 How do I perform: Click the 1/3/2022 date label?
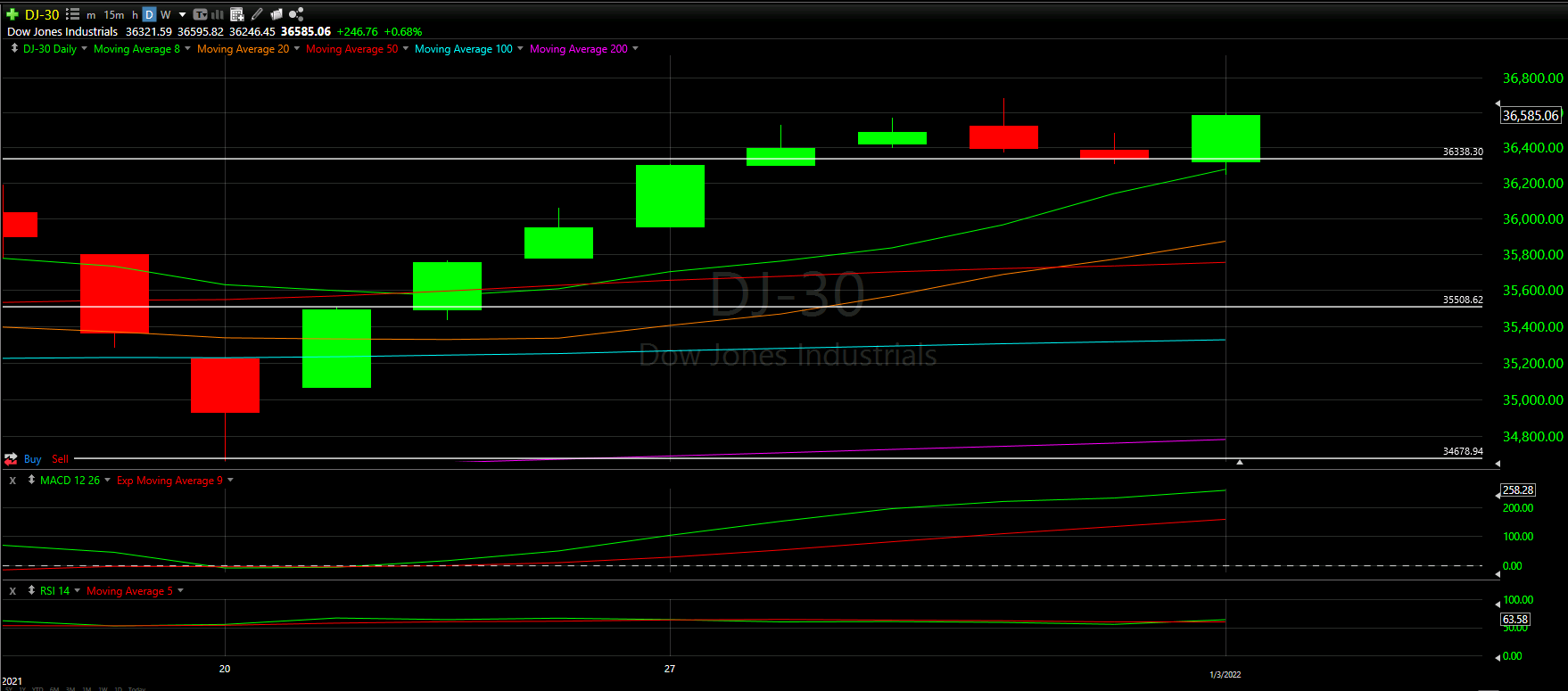click(x=1226, y=674)
